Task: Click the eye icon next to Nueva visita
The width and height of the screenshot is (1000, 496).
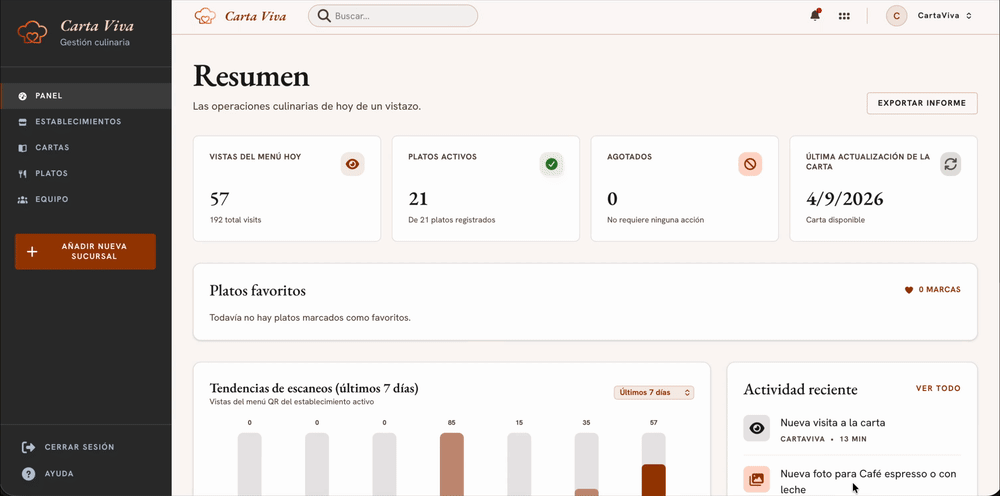Action: (756, 428)
